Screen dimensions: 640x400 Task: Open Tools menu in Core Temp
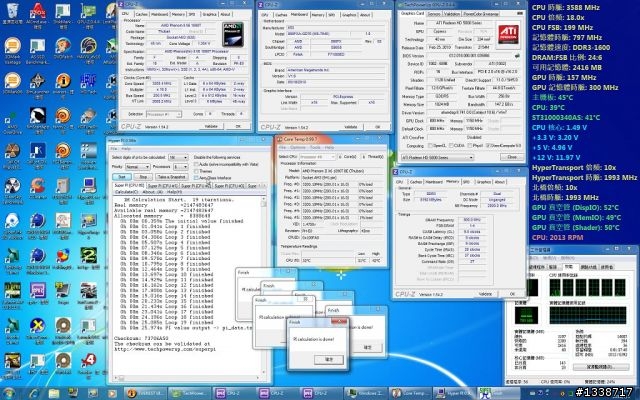coord(315,147)
